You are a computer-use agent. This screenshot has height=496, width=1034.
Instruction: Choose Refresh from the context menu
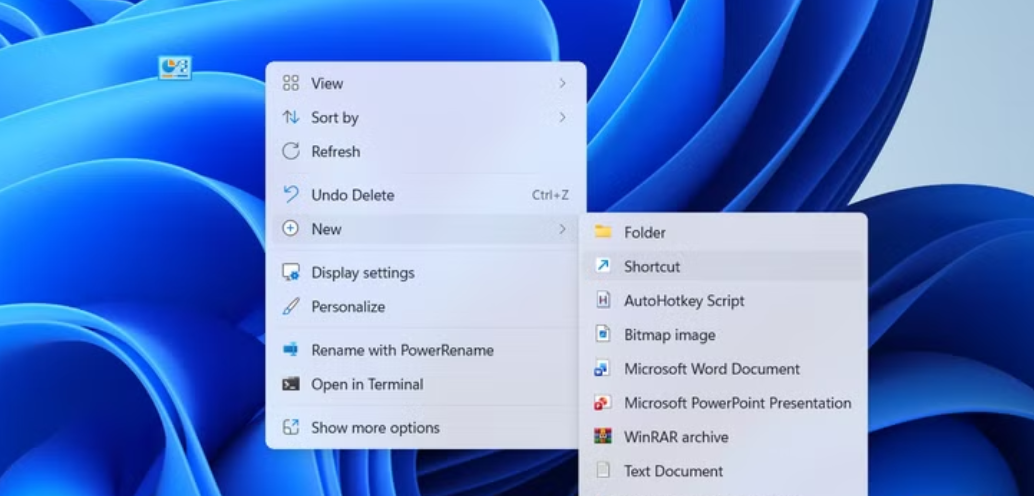point(335,152)
